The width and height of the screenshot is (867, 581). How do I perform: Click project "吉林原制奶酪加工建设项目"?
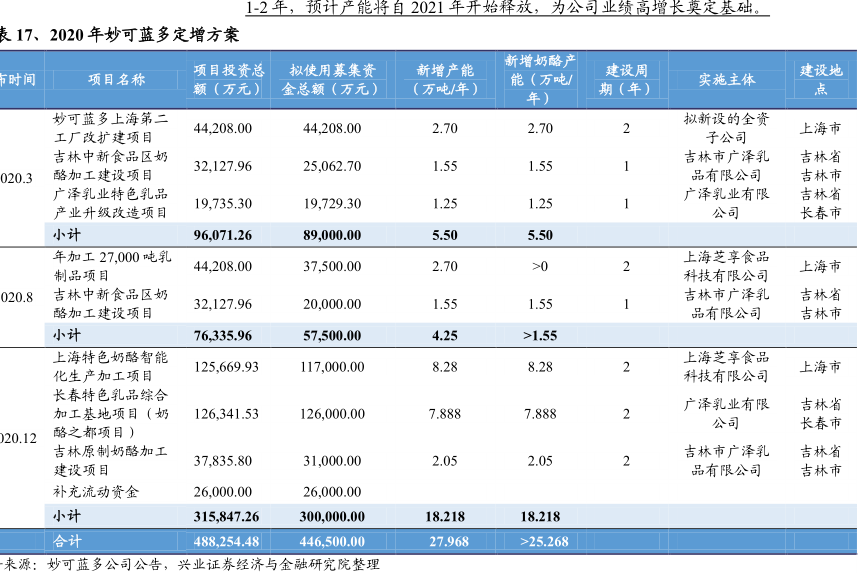click(111, 461)
